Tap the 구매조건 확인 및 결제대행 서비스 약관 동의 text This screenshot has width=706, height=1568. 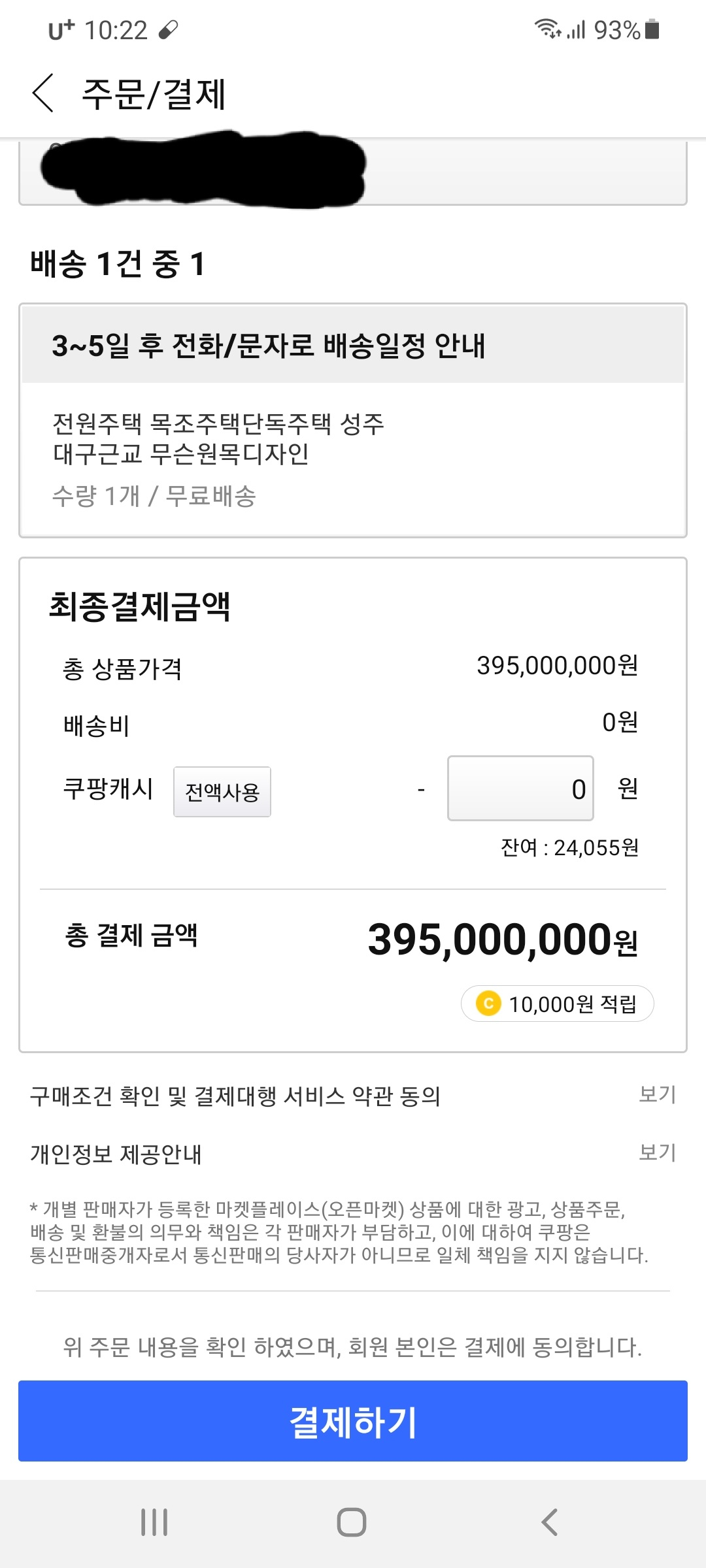(x=235, y=1096)
